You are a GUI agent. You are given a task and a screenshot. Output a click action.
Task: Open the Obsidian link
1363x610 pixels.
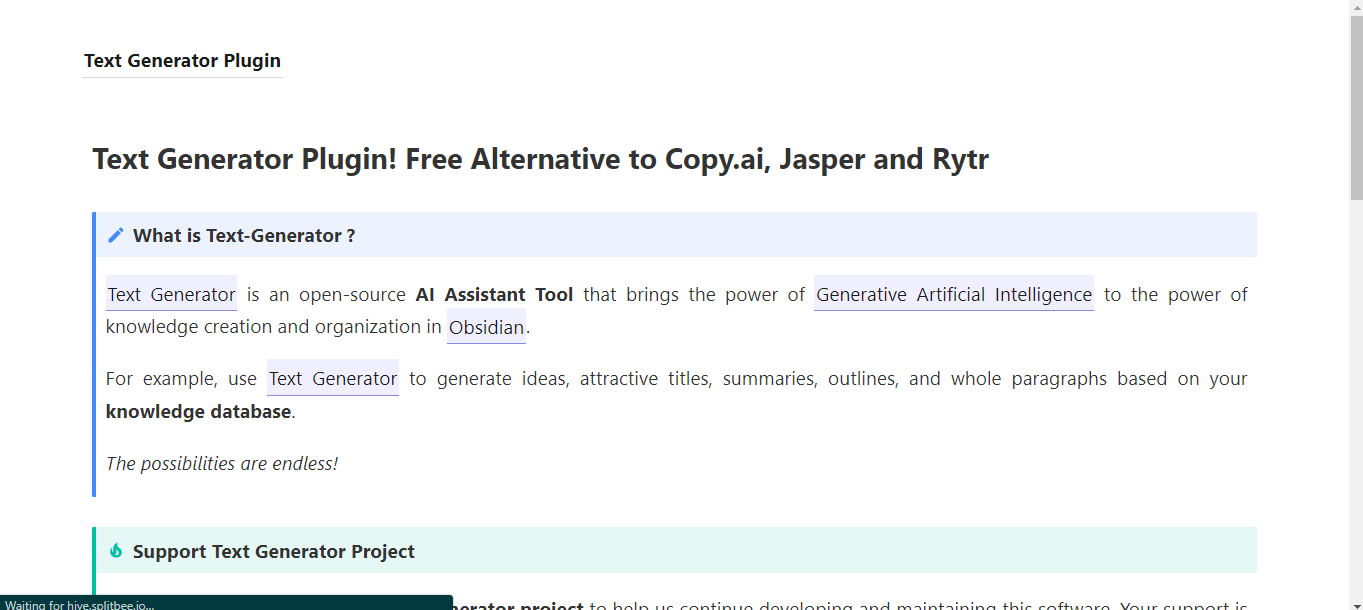click(486, 327)
